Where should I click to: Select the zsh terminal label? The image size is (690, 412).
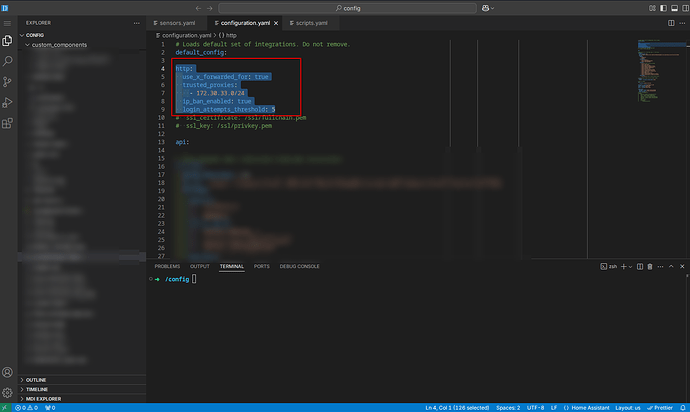tap(609, 266)
